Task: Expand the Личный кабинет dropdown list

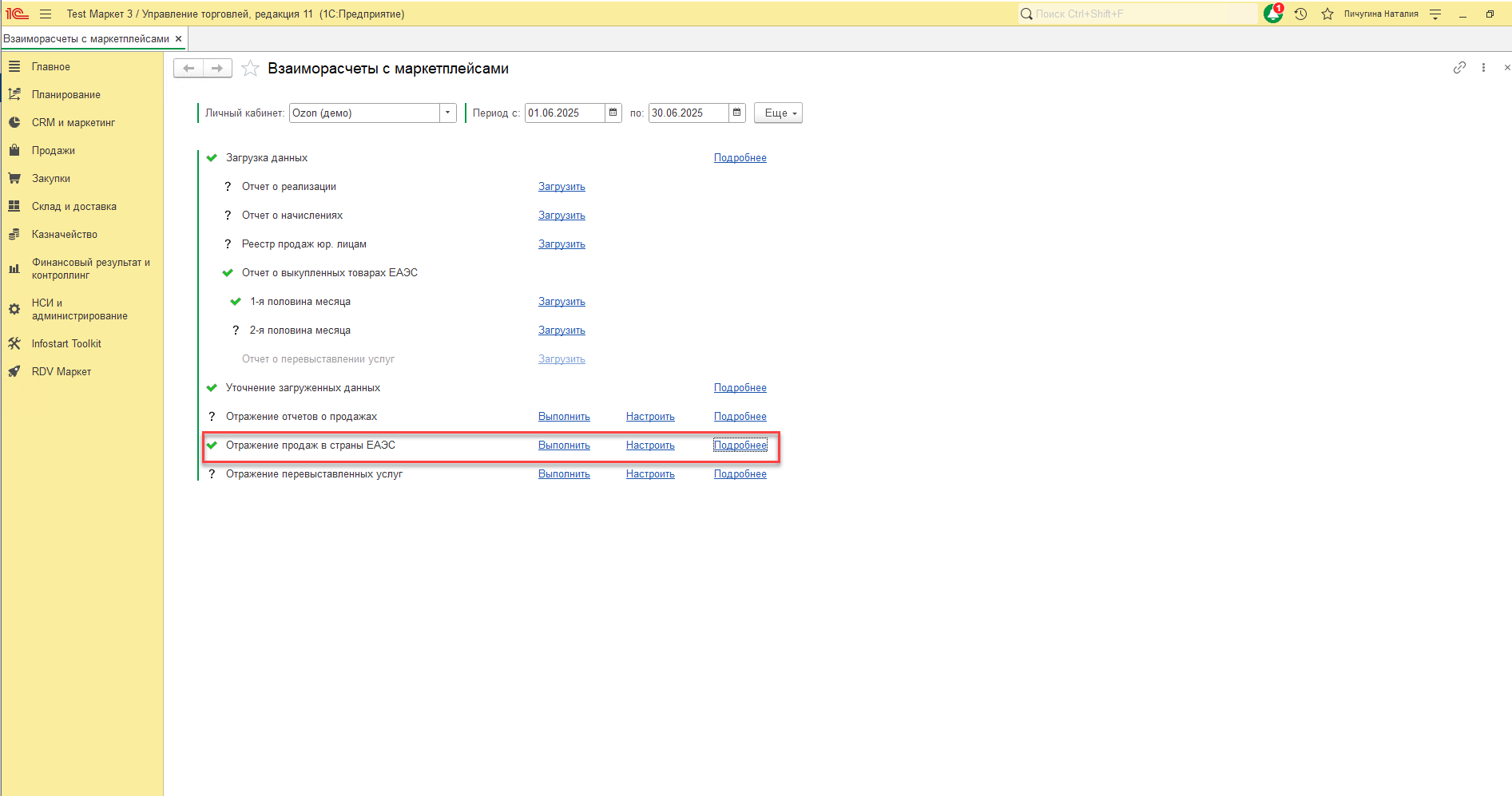Action: tap(447, 113)
